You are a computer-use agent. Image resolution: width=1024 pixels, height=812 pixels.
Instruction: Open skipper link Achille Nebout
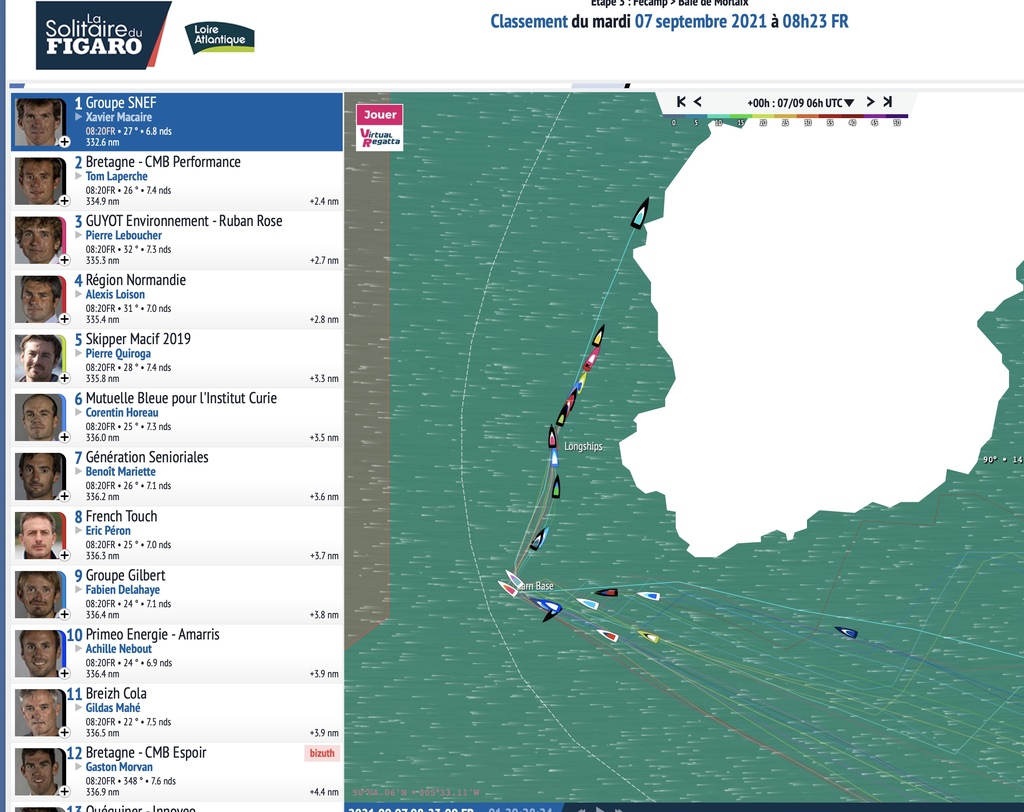119,649
